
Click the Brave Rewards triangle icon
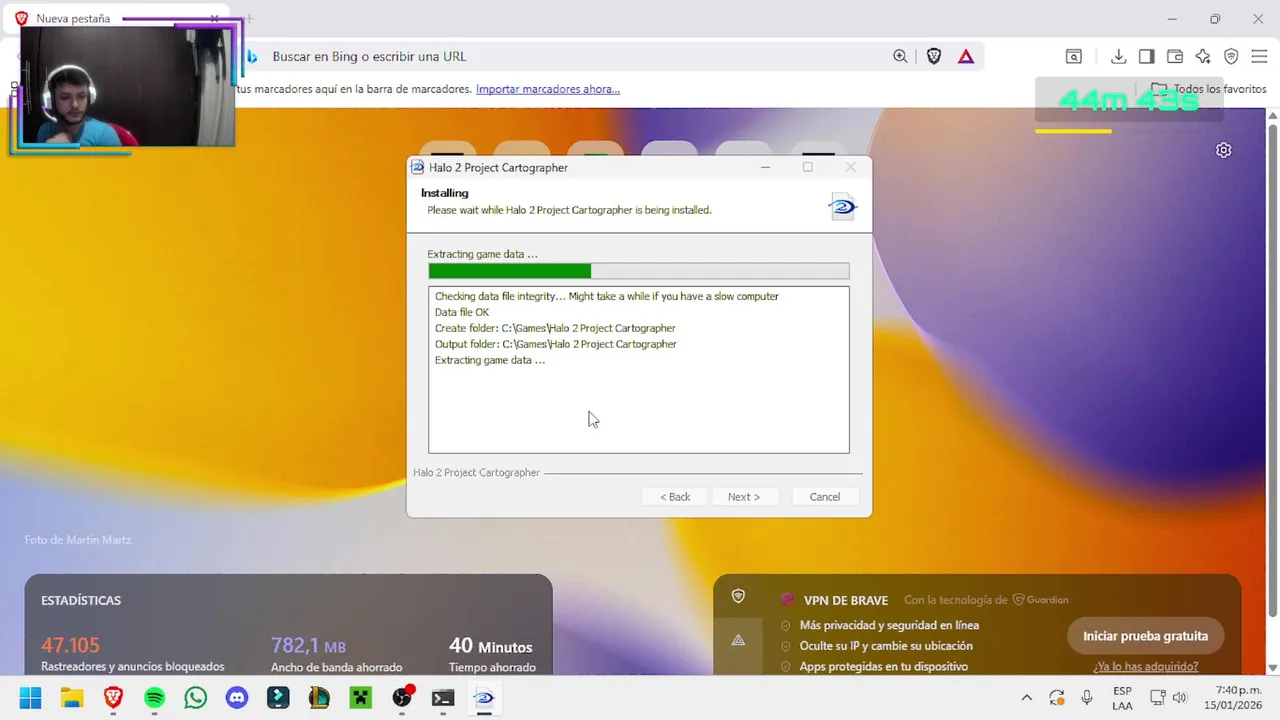(x=966, y=57)
